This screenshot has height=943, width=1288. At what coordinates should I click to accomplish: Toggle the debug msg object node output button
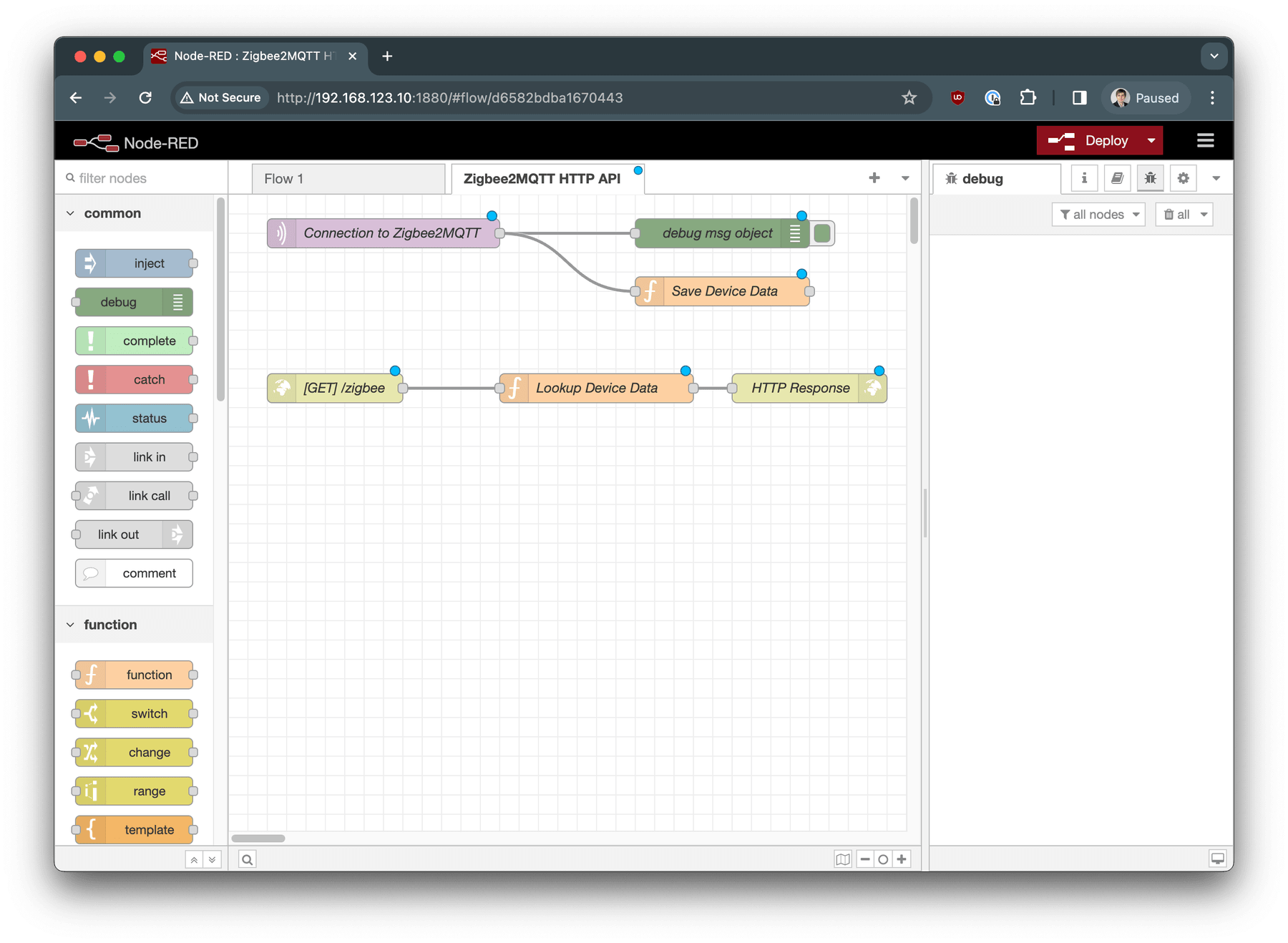[821, 233]
